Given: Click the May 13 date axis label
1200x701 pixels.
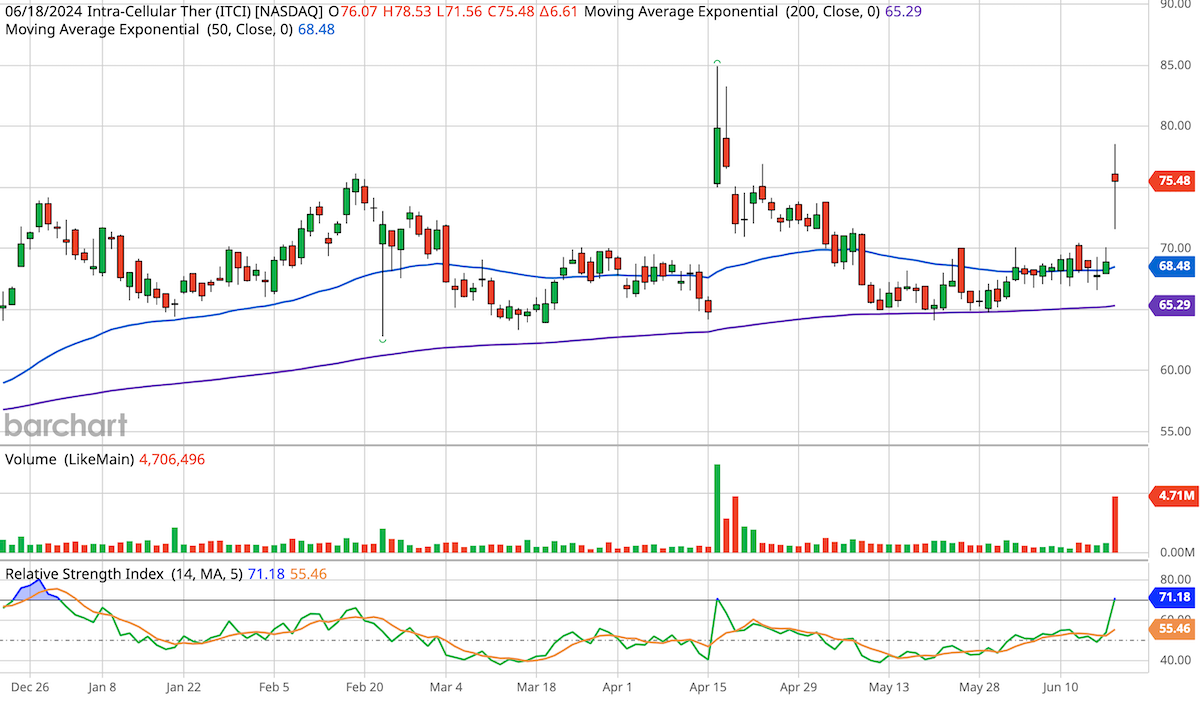Looking at the screenshot, I should 889,688.
